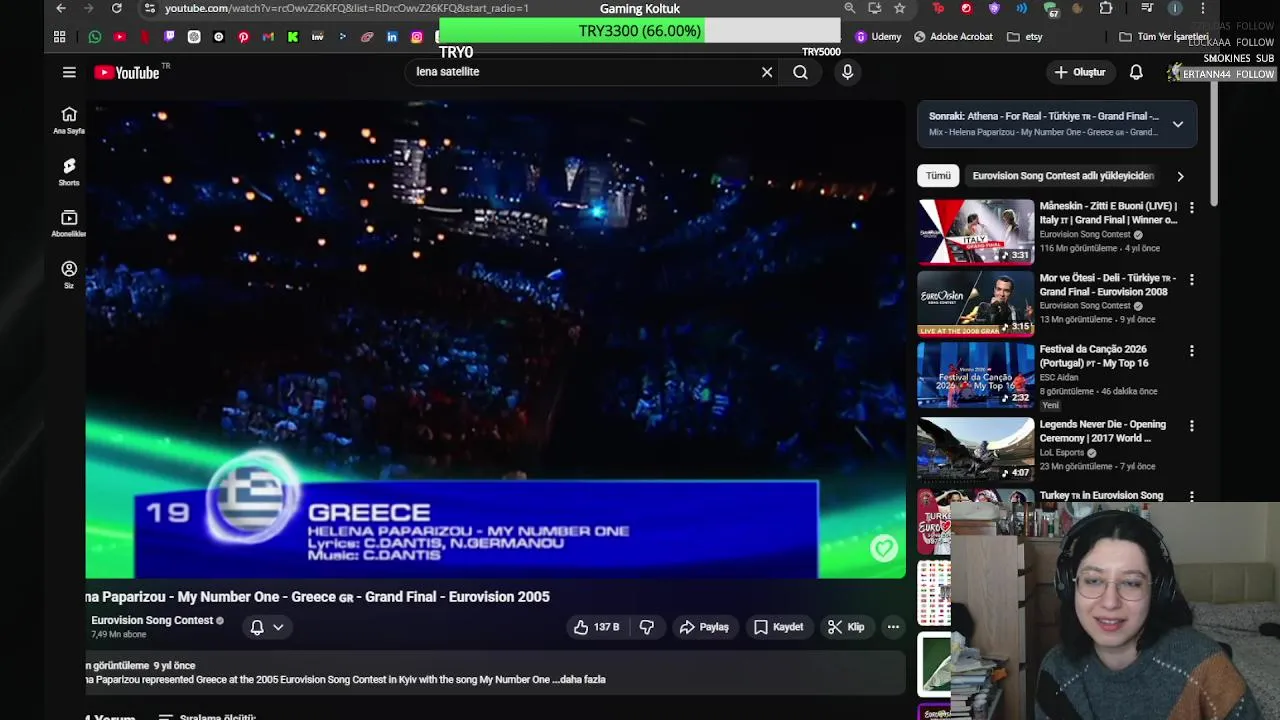Open the zoom magnifier in the address bar
1280x720 pixels.
tap(849, 8)
